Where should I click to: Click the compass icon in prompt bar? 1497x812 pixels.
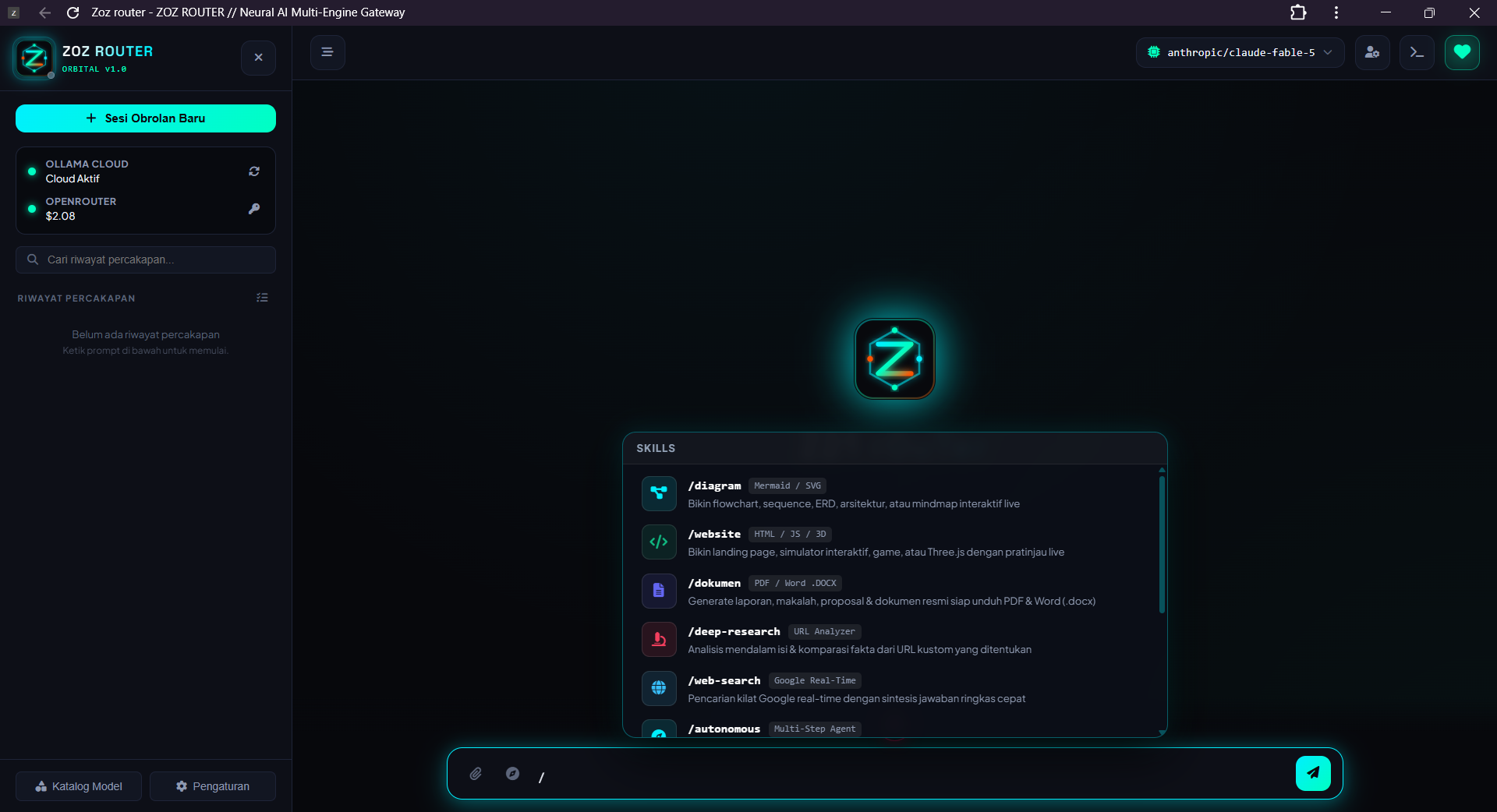point(512,773)
